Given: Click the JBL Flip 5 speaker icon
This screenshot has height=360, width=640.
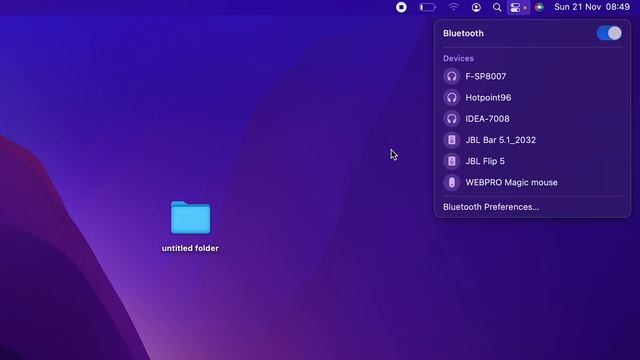Looking at the screenshot, I should (451, 161).
